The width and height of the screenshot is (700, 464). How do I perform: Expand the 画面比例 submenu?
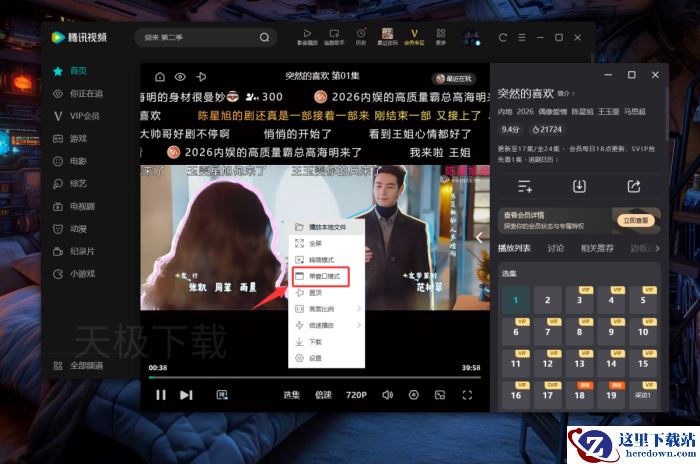pyautogui.click(x=326, y=309)
